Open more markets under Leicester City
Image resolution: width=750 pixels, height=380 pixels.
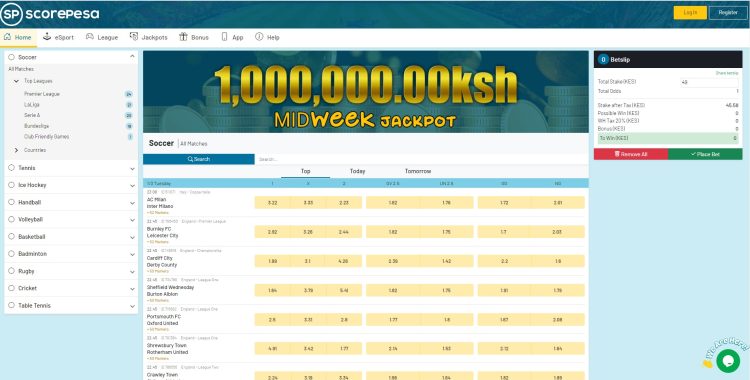coord(158,242)
